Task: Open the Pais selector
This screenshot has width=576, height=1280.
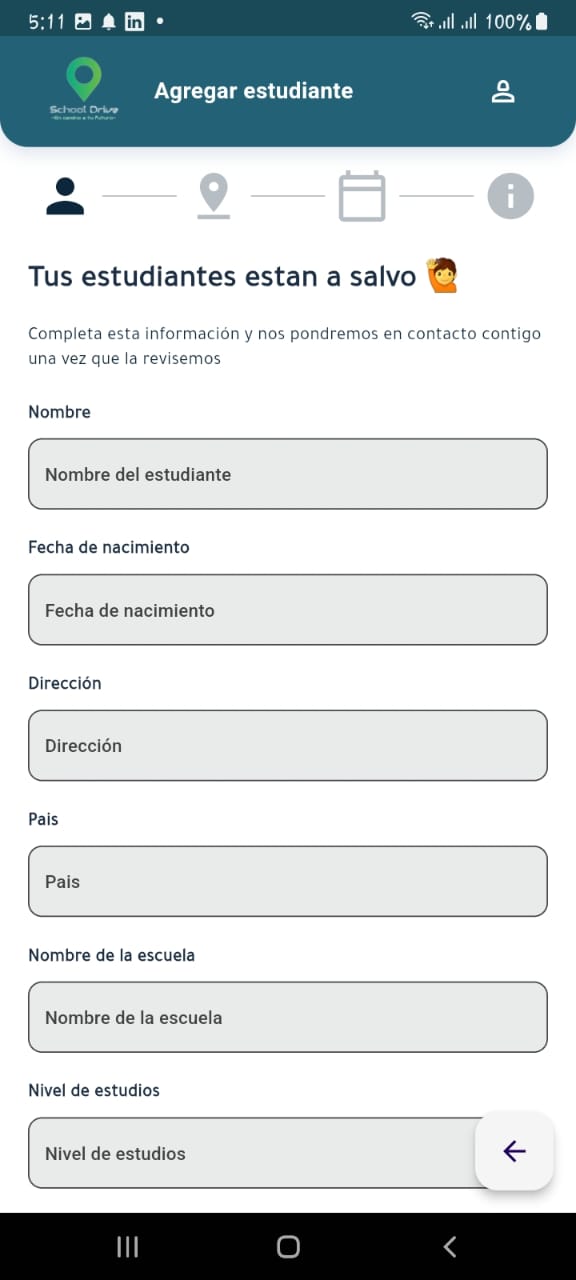Action: [288, 881]
